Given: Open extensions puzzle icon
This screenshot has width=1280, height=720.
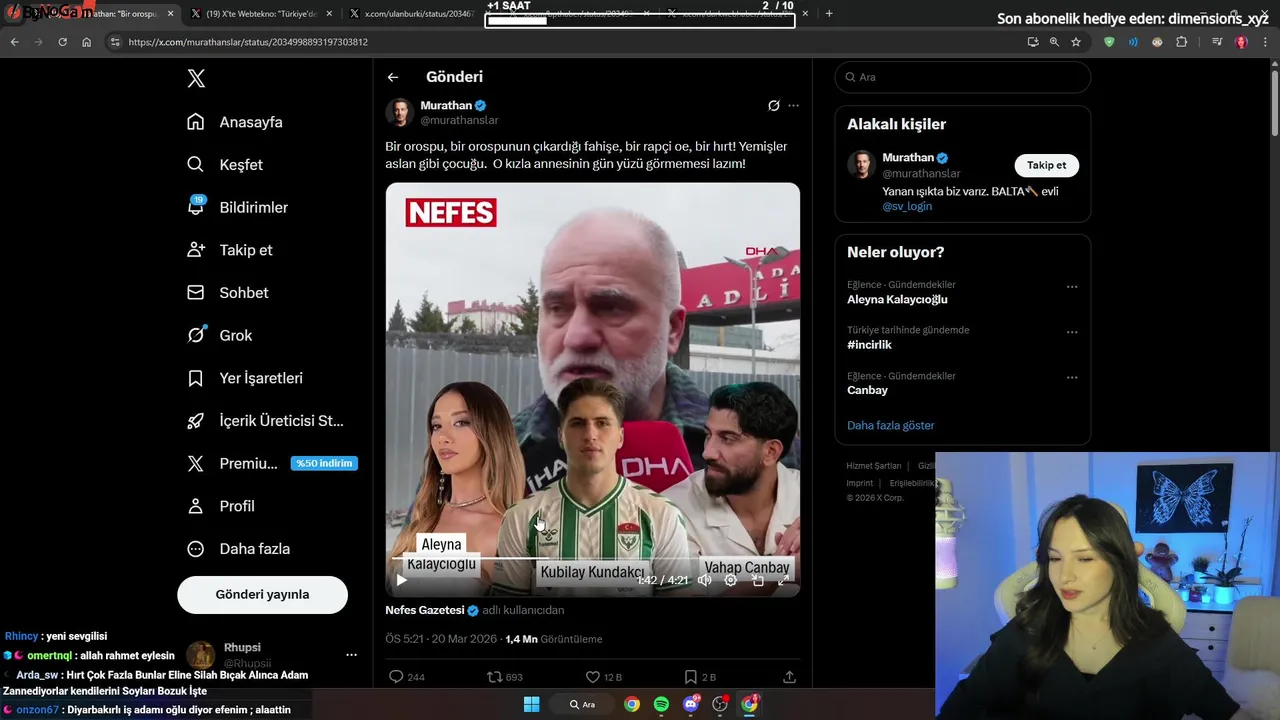Looking at the screenshot, I should (1182, 42).
